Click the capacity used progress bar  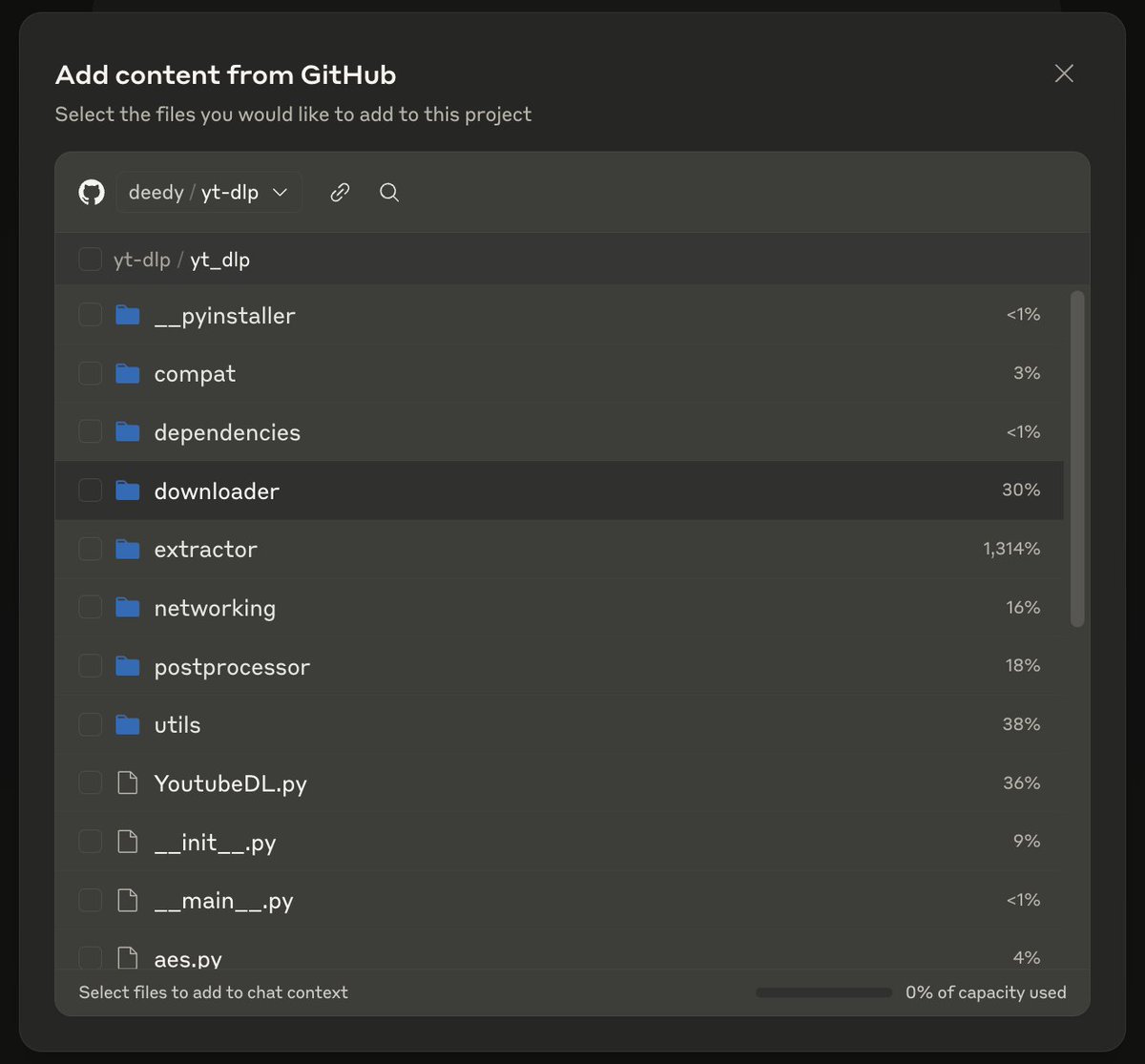(x=823, y=992)
